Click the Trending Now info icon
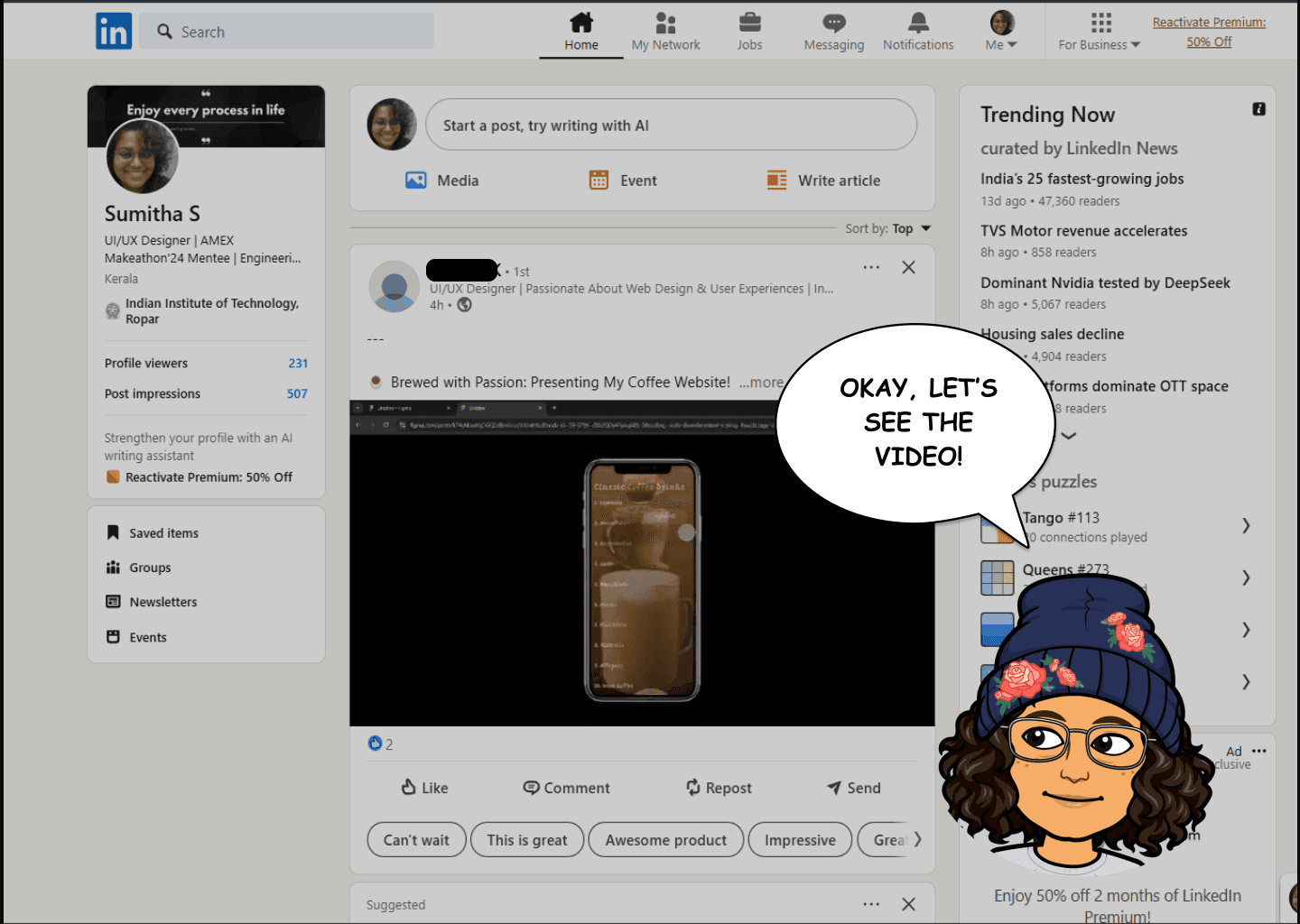Image resolution: width=1300 pixels, height=924 pixels. click(x=1258, y=109)
